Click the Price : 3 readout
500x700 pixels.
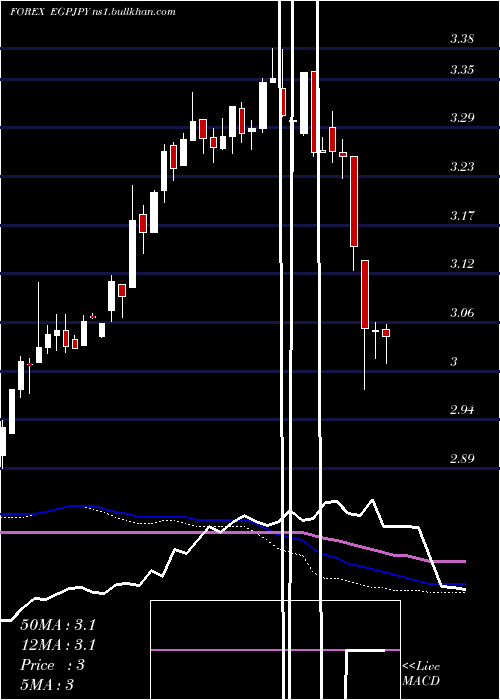coord(52,665)
